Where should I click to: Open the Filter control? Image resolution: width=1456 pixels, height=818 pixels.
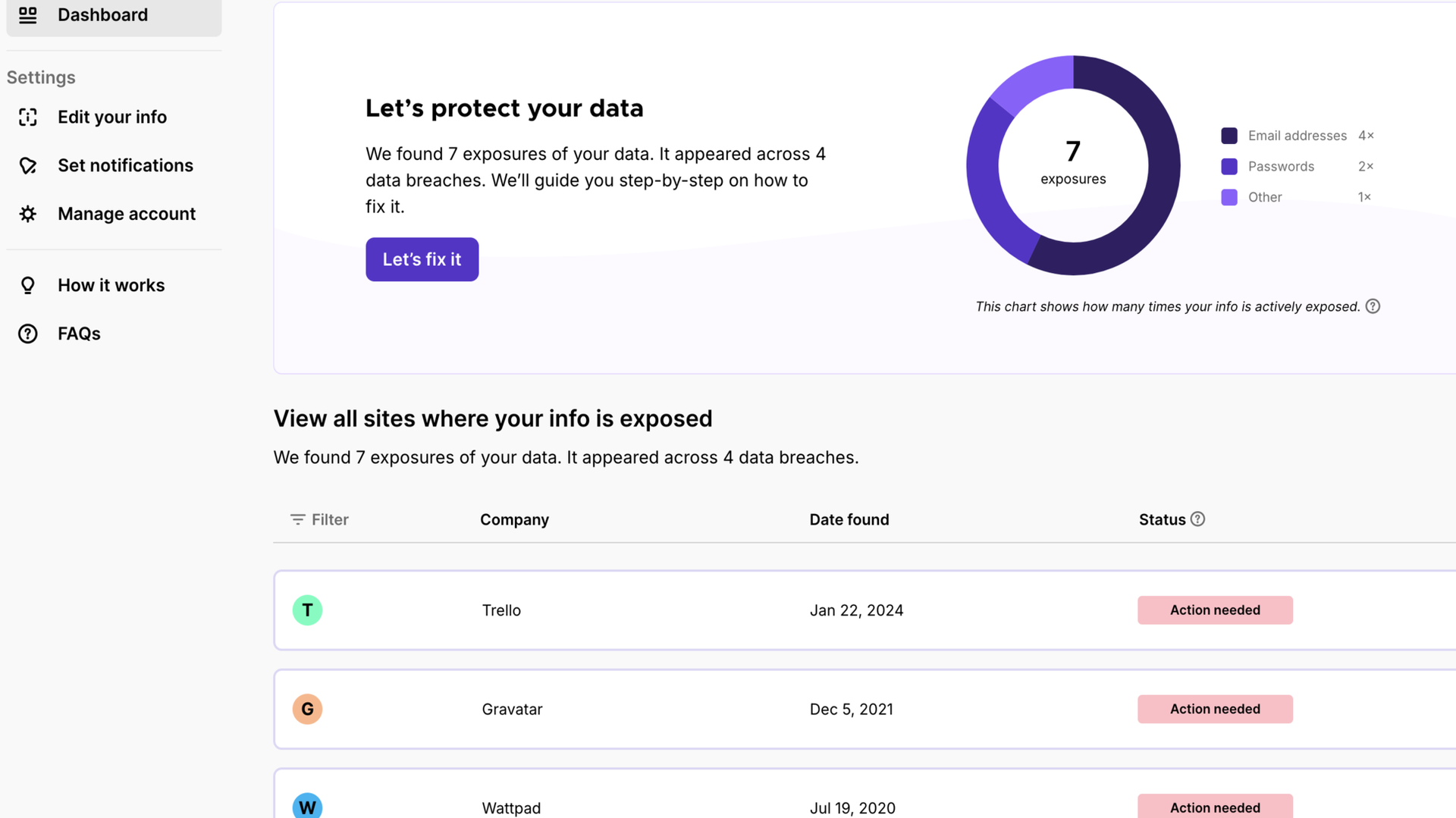click(x=319, y=519)
